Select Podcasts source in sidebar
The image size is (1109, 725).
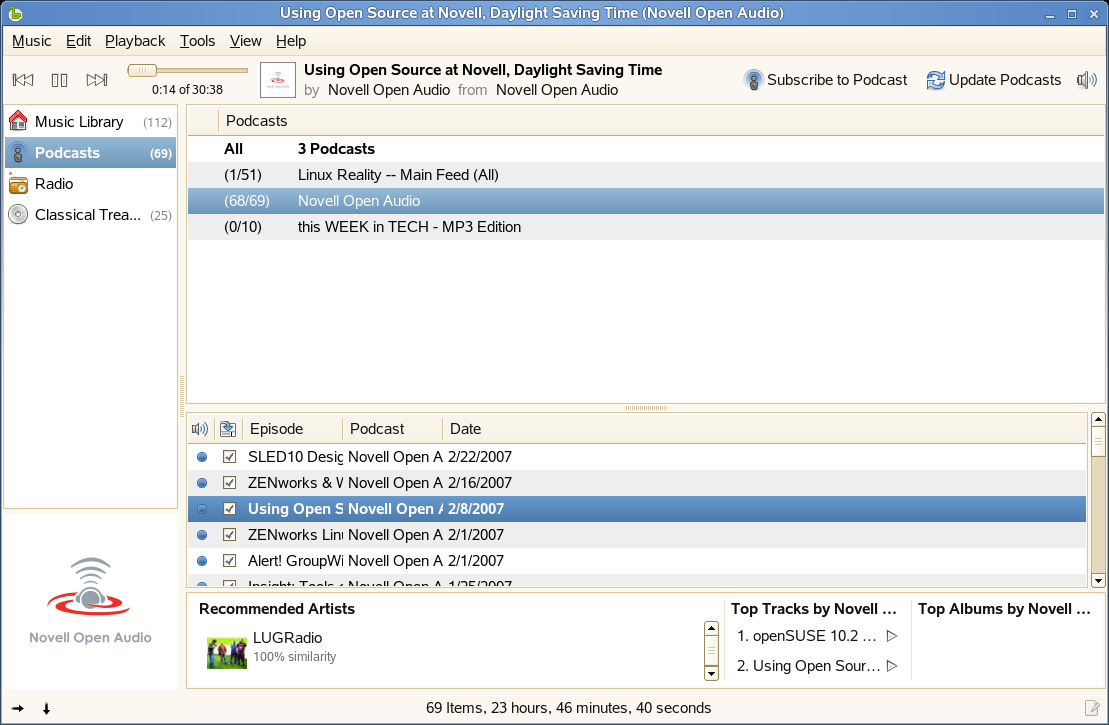(x=91, y=153)
